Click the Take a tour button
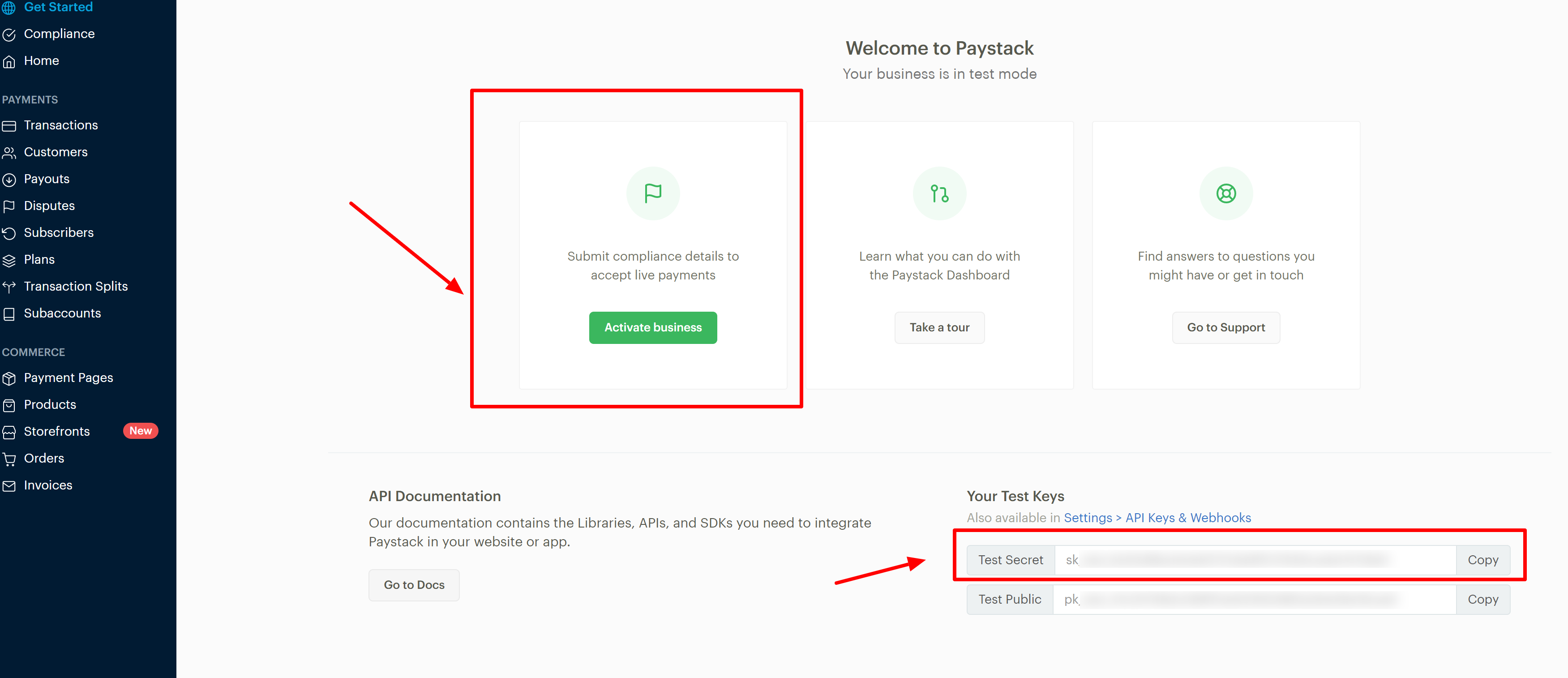The height and width of the screenshot is (678, 1568). pos(939,327)
